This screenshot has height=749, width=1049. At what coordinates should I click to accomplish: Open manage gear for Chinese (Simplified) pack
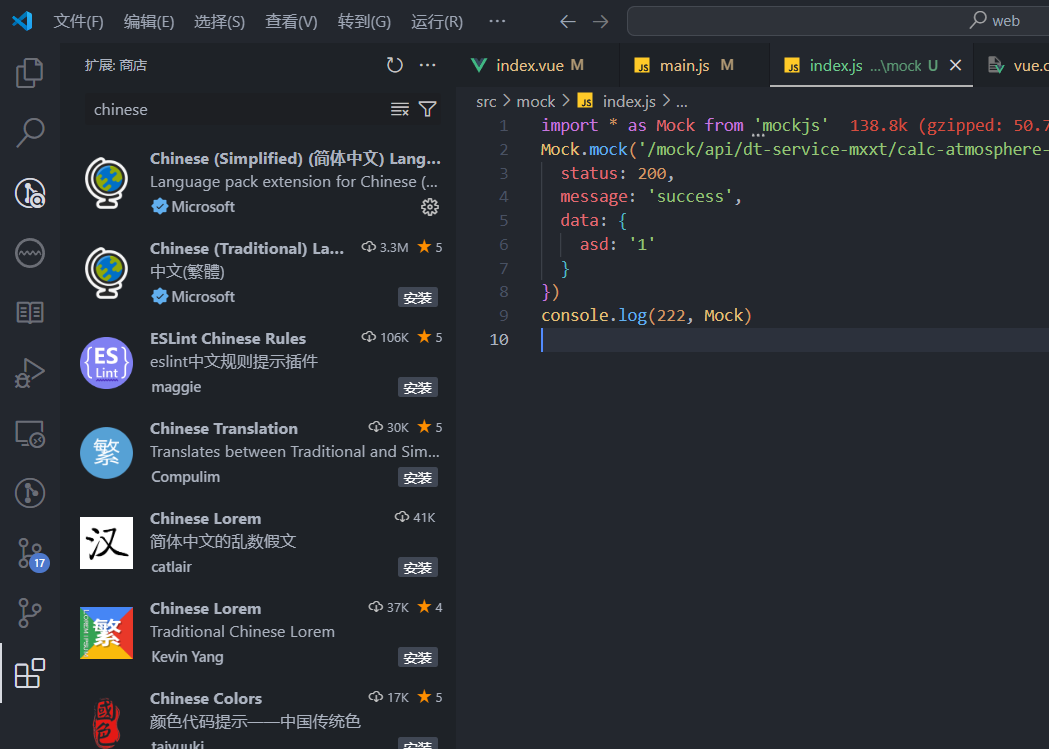point(430,207)
